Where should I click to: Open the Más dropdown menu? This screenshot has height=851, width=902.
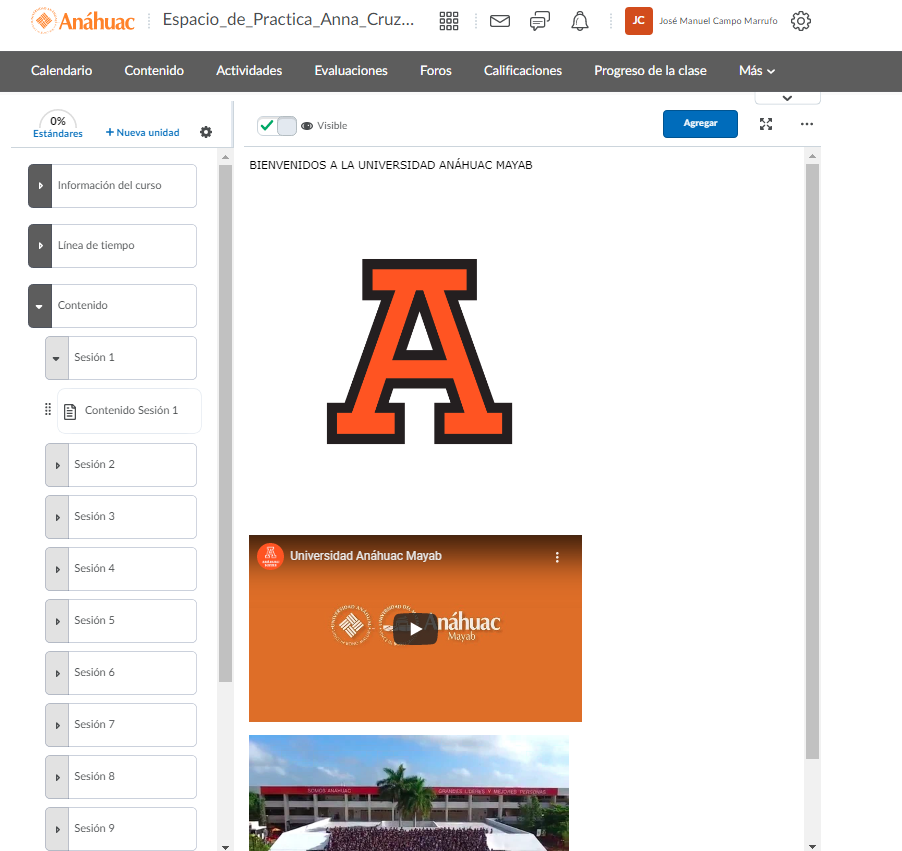pyautogui.click(x=756, y=71)
